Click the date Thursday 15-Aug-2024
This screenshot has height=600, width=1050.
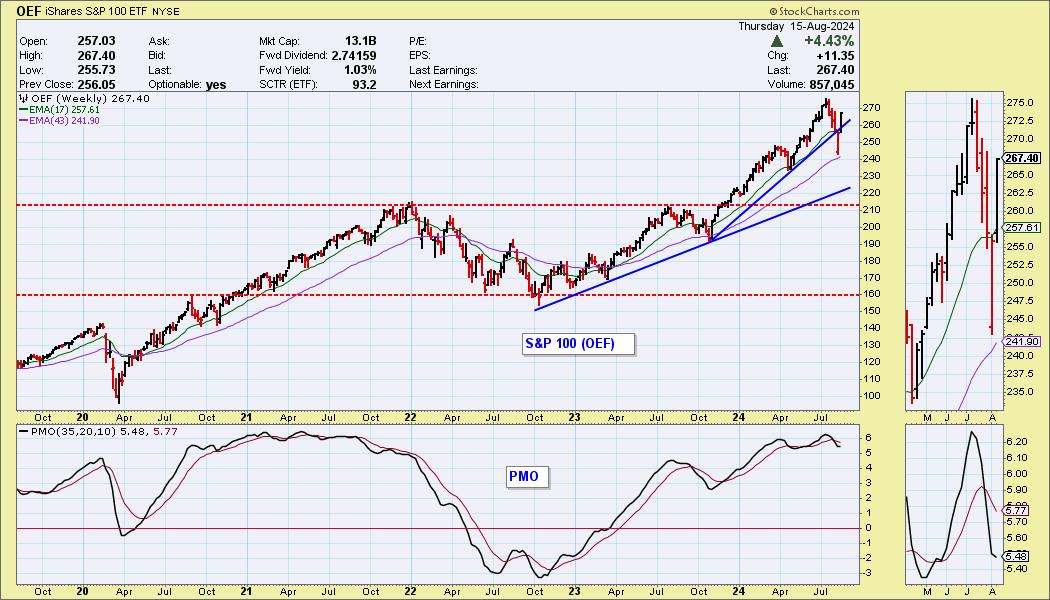[x=796, y=27]
